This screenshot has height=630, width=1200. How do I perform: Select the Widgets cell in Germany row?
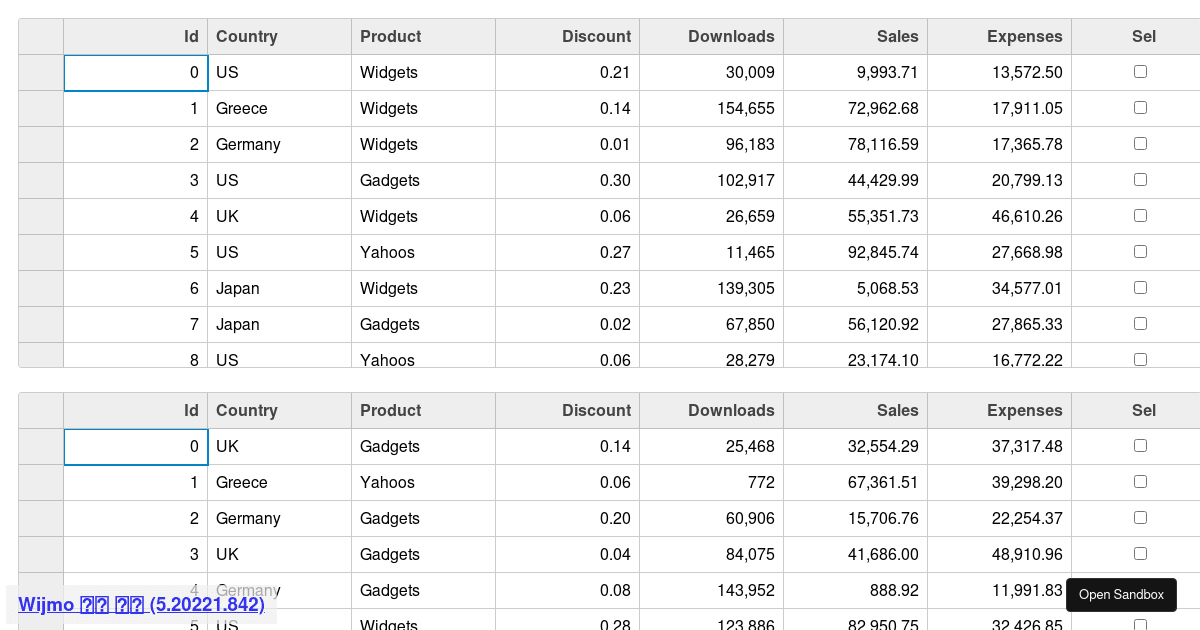389,144
